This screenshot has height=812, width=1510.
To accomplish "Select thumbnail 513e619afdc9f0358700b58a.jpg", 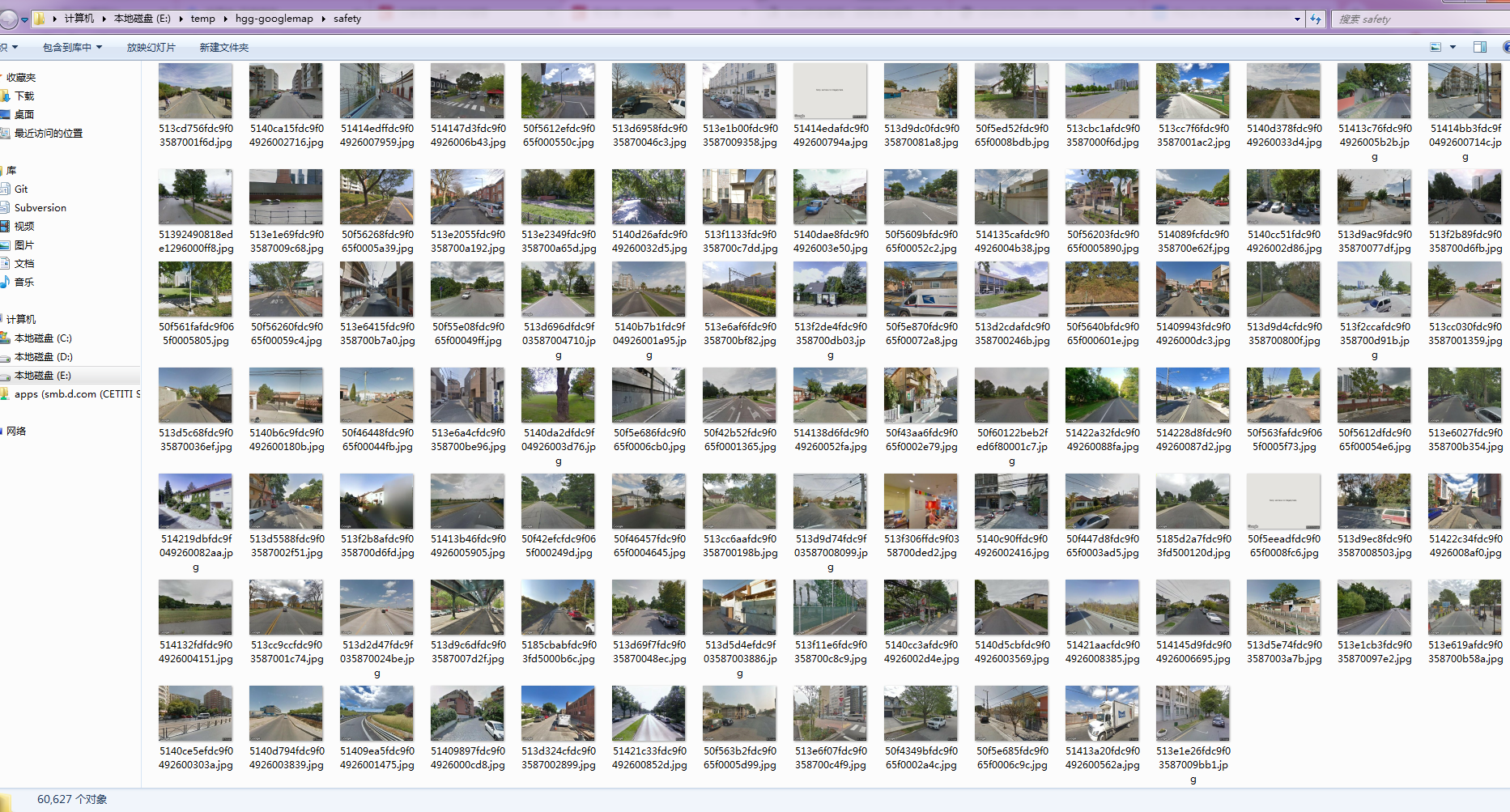I will (x=1465, y=607).
